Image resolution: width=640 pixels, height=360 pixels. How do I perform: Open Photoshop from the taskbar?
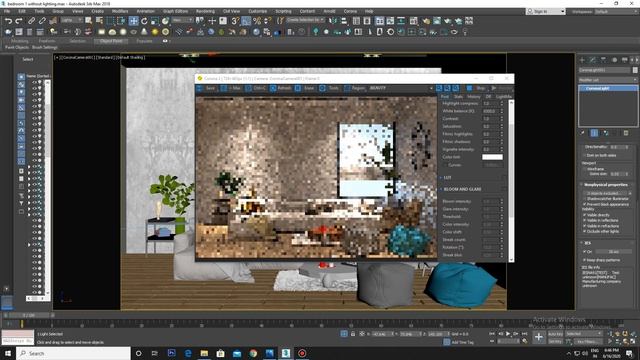tap(171, 353)
